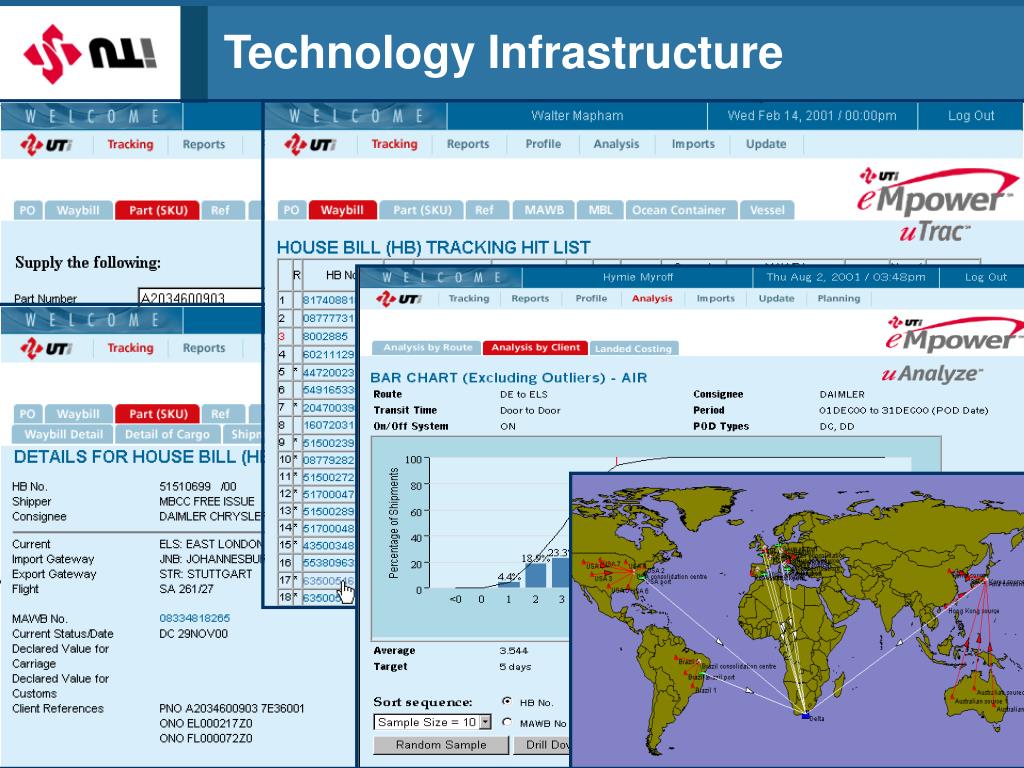Click the uTrac logo below eMpower
The image size is (1024, 768).
(934, 231)
